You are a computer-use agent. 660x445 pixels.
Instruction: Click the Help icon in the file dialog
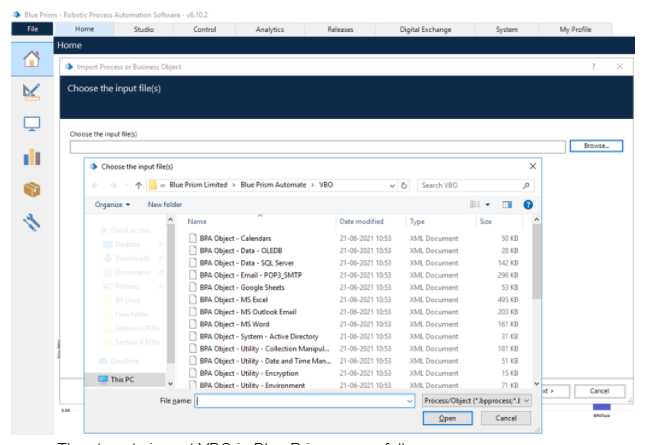528,205
